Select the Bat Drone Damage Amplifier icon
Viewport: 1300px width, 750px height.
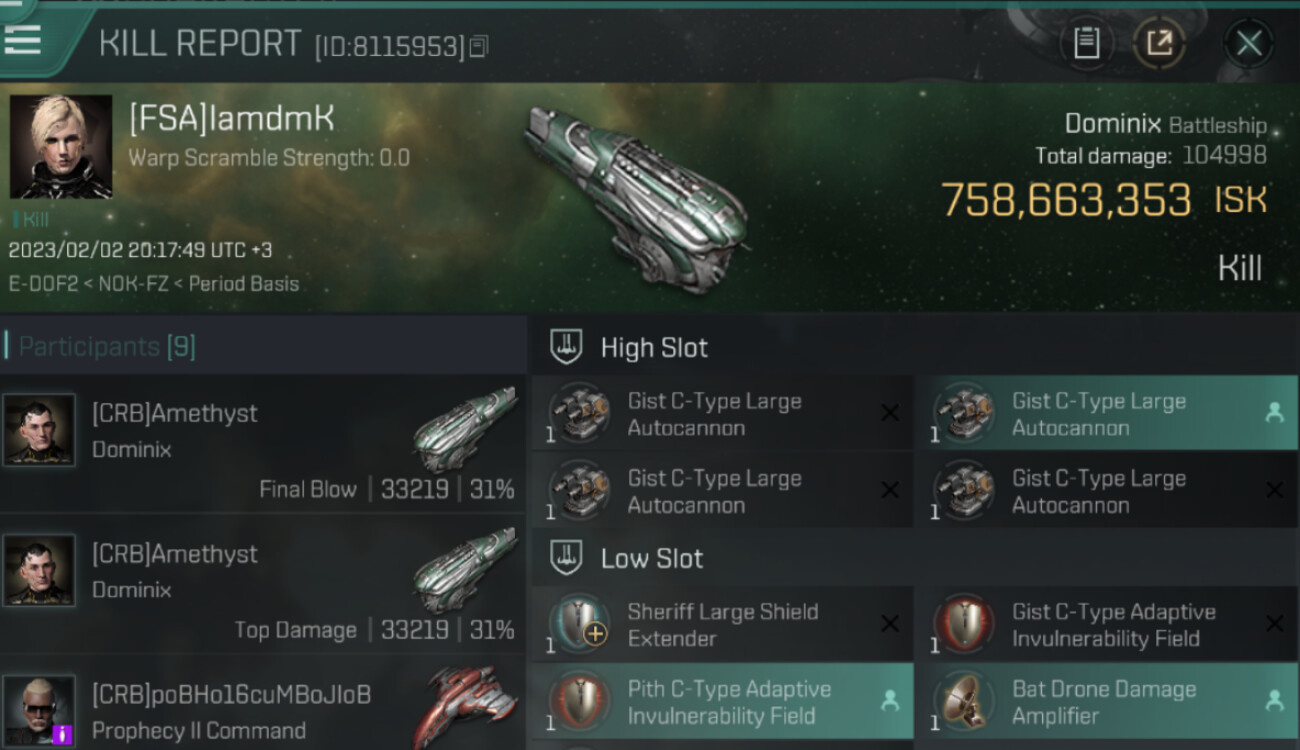(964, 700)
